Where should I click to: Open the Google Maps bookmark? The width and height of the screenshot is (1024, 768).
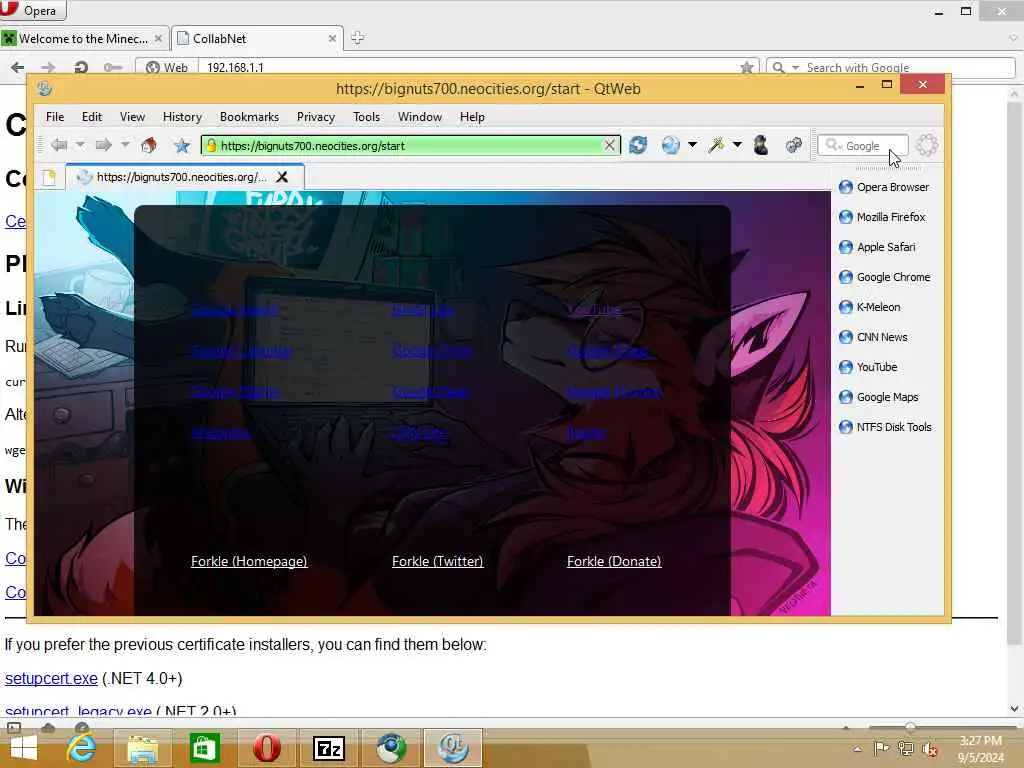[879, 397]
